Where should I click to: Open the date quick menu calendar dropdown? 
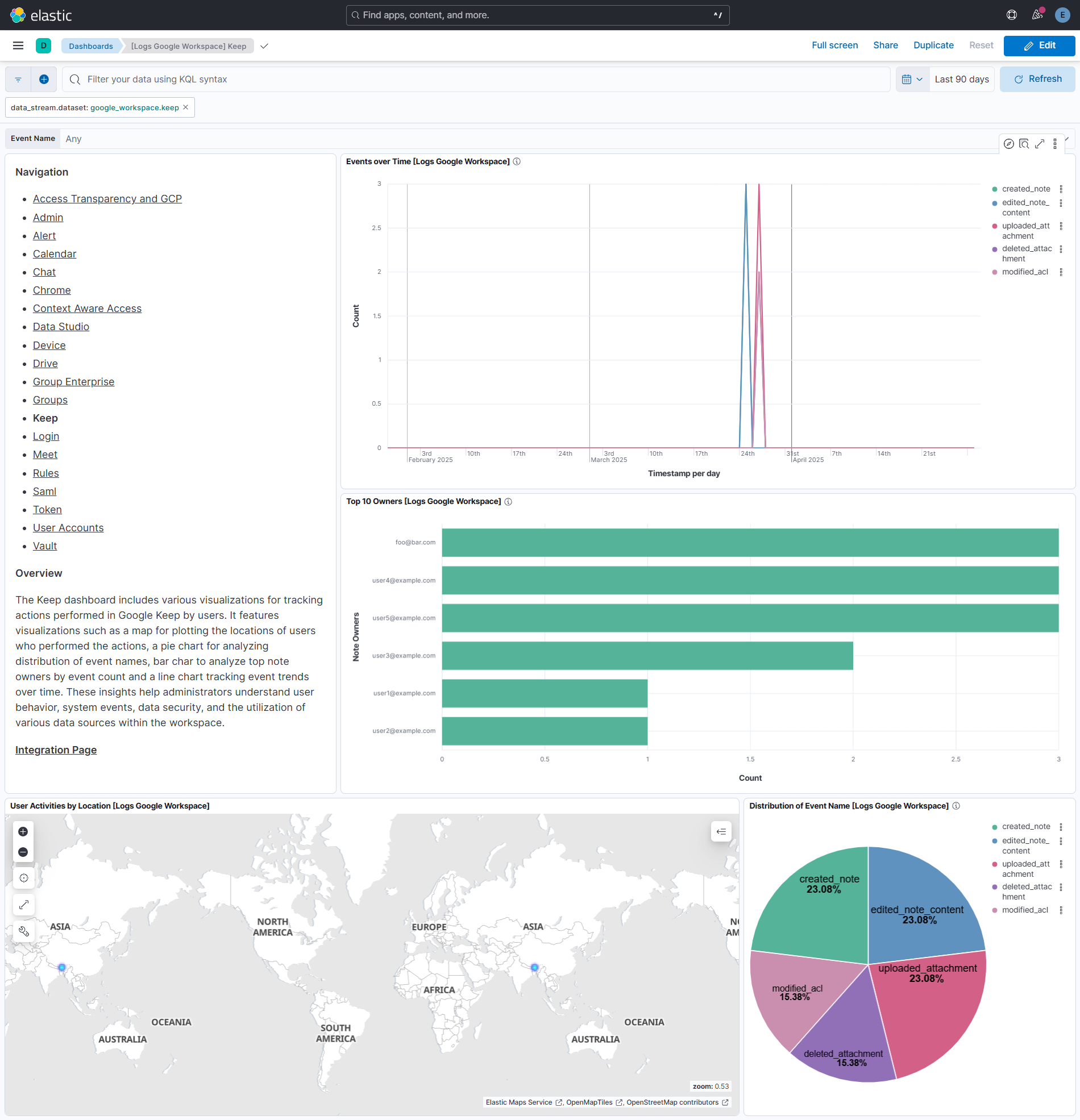point(912,80)
